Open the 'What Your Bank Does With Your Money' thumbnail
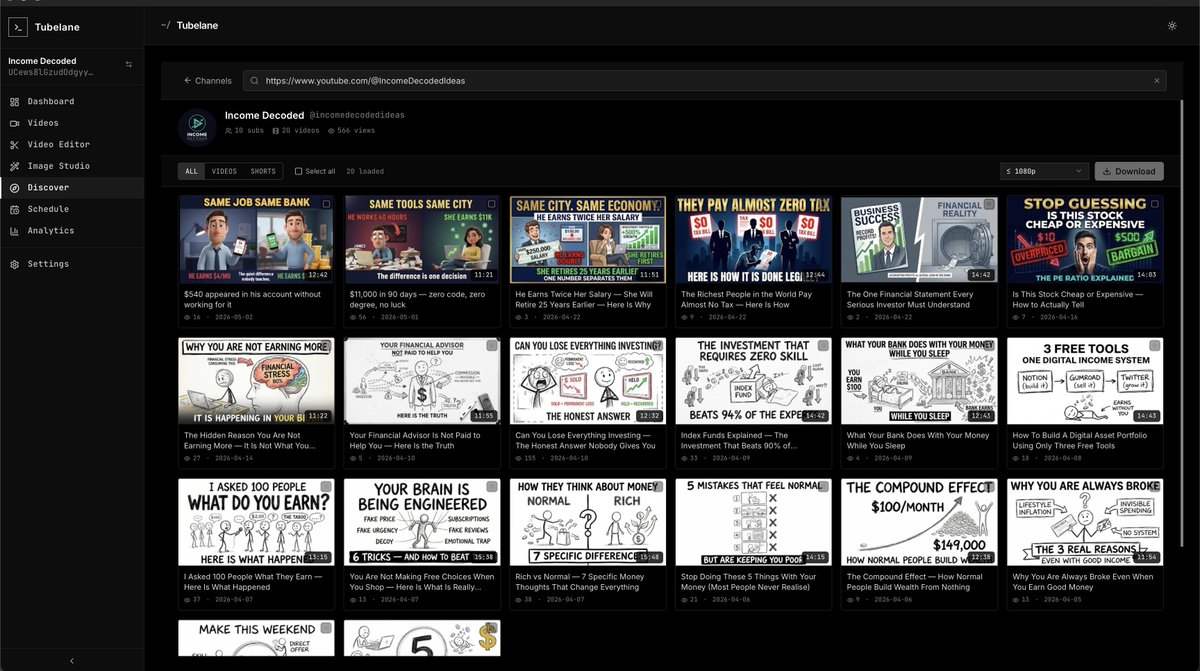The image size is (1200, 671). 919,381
